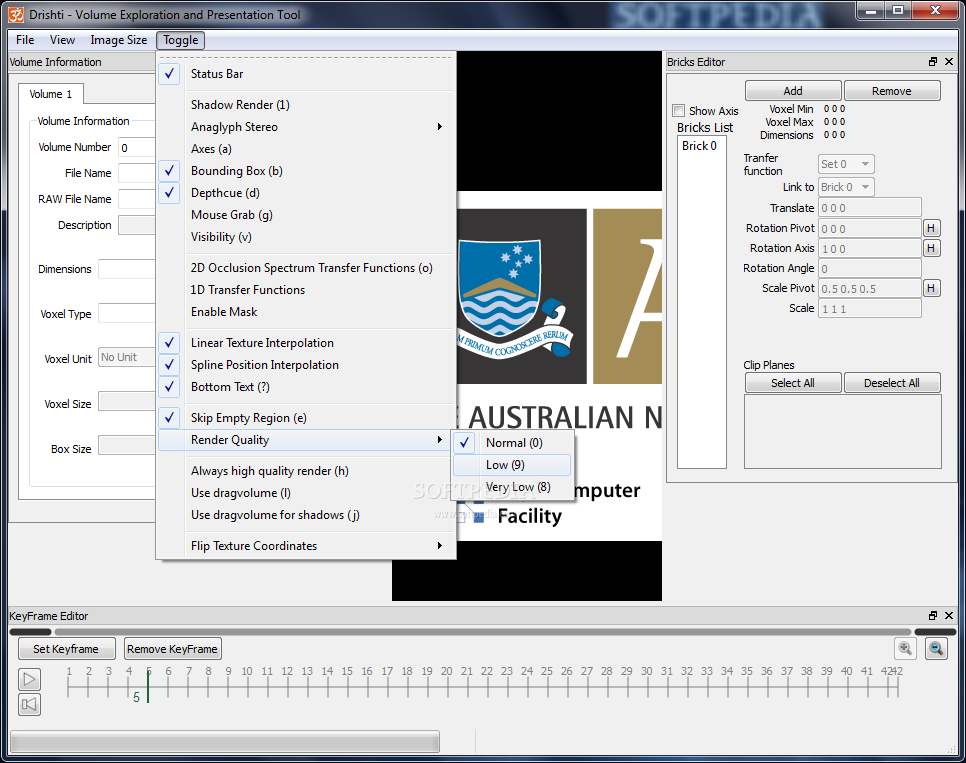The image size is (966, 763).
Task: Click the reset to first frame button
Action: coord(29,704)
